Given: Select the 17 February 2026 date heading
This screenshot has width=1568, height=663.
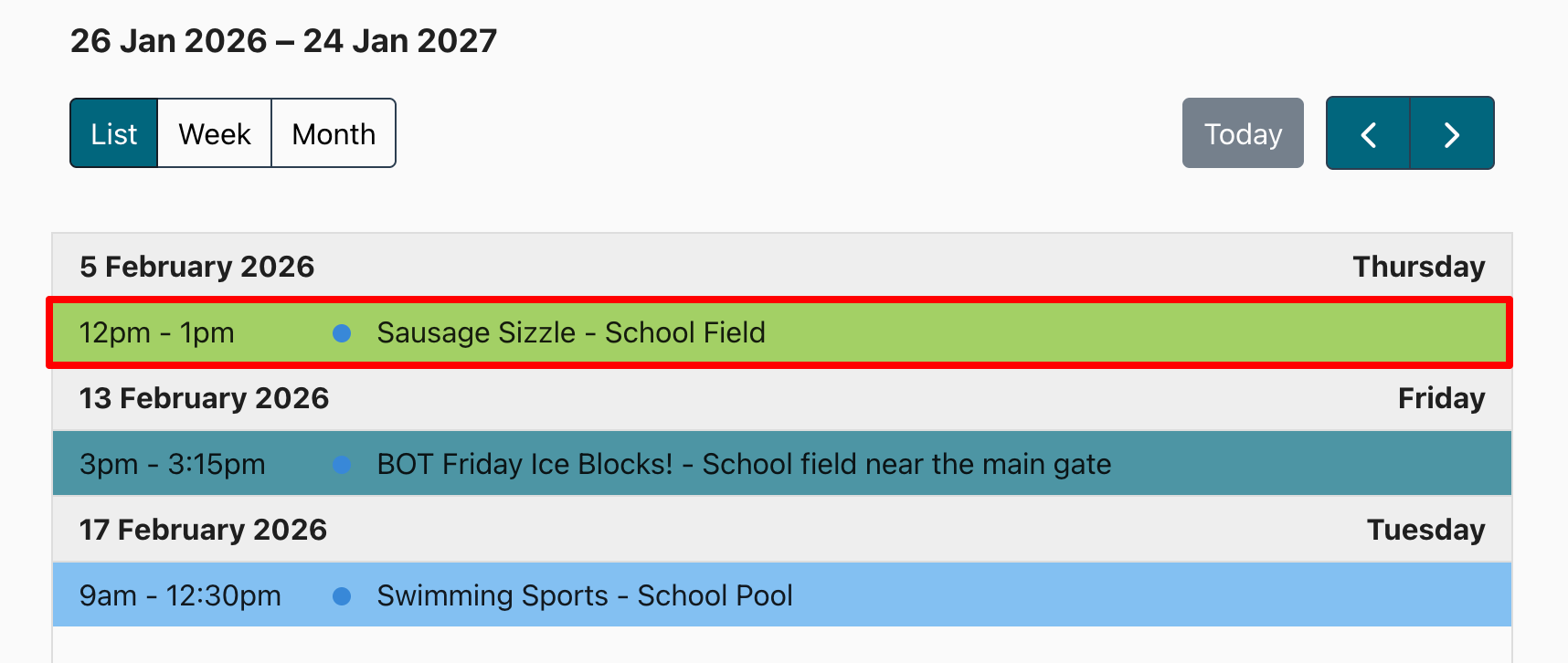Looking at the screenshot, I should click(x=203, y=530).
